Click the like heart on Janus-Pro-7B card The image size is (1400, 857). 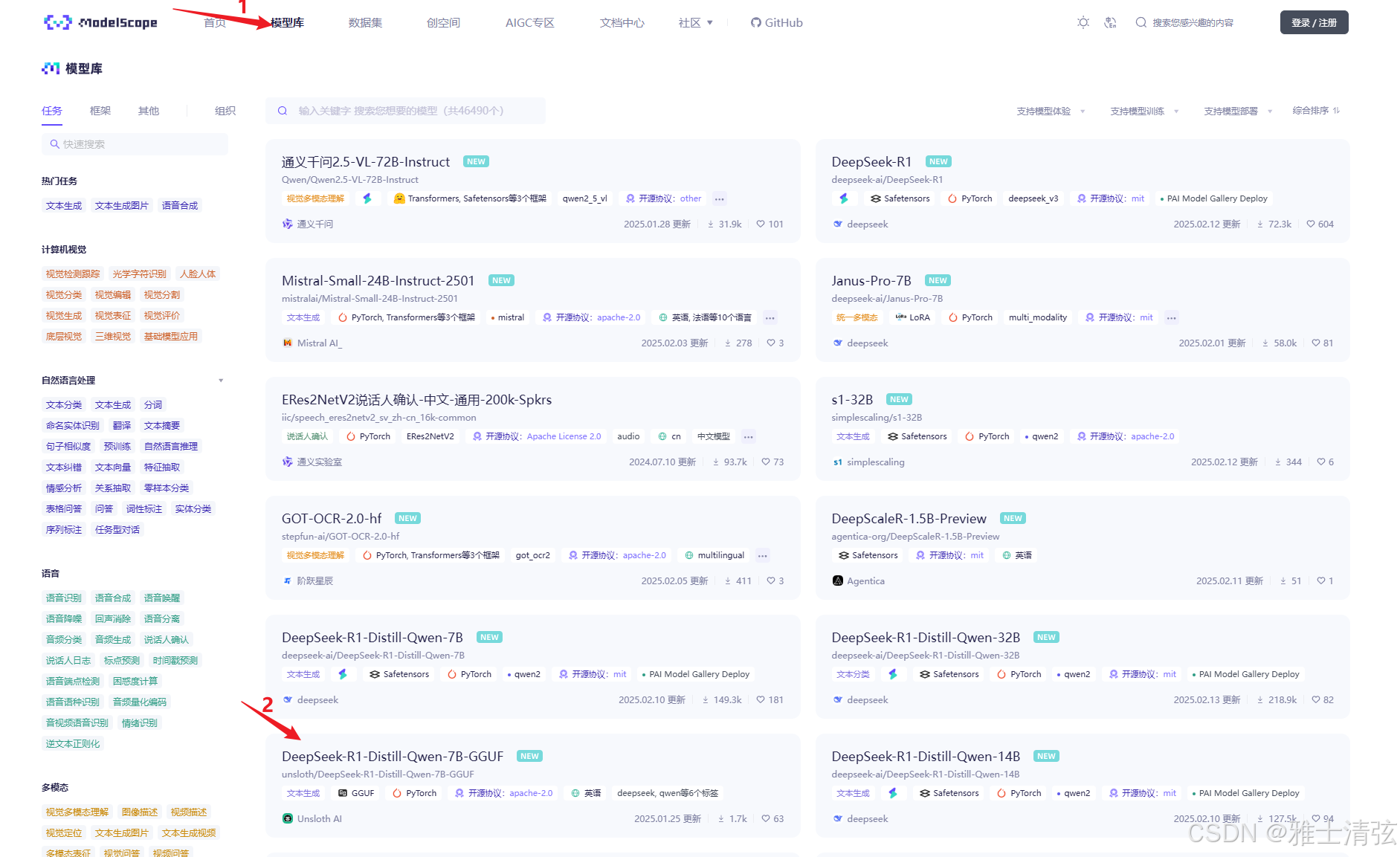pos(1316,343)
